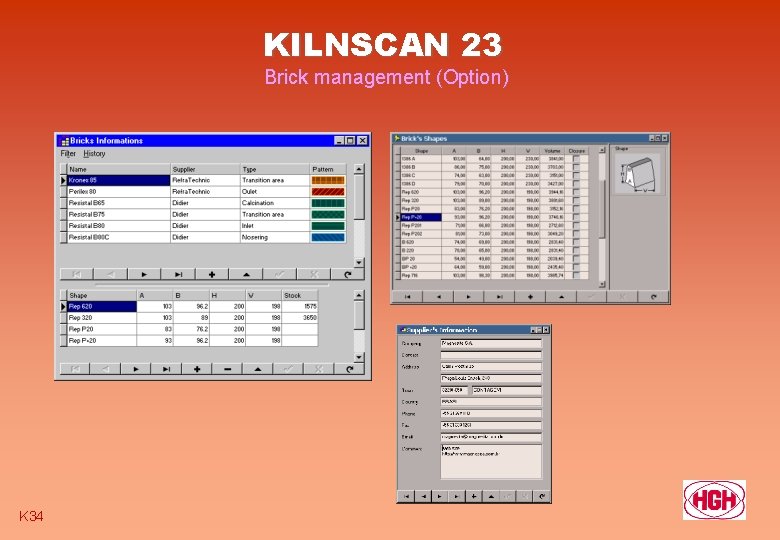Click lower shapes grid scrollbar down arrow

tap(359, 357)
